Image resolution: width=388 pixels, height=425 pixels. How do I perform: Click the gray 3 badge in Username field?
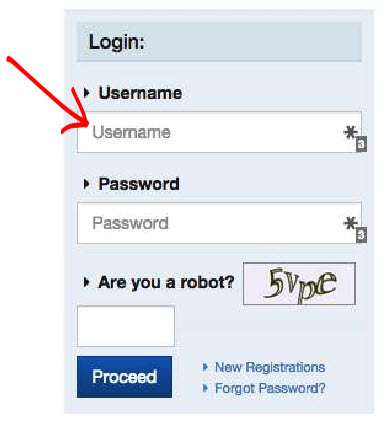click(x=362, y=144)
